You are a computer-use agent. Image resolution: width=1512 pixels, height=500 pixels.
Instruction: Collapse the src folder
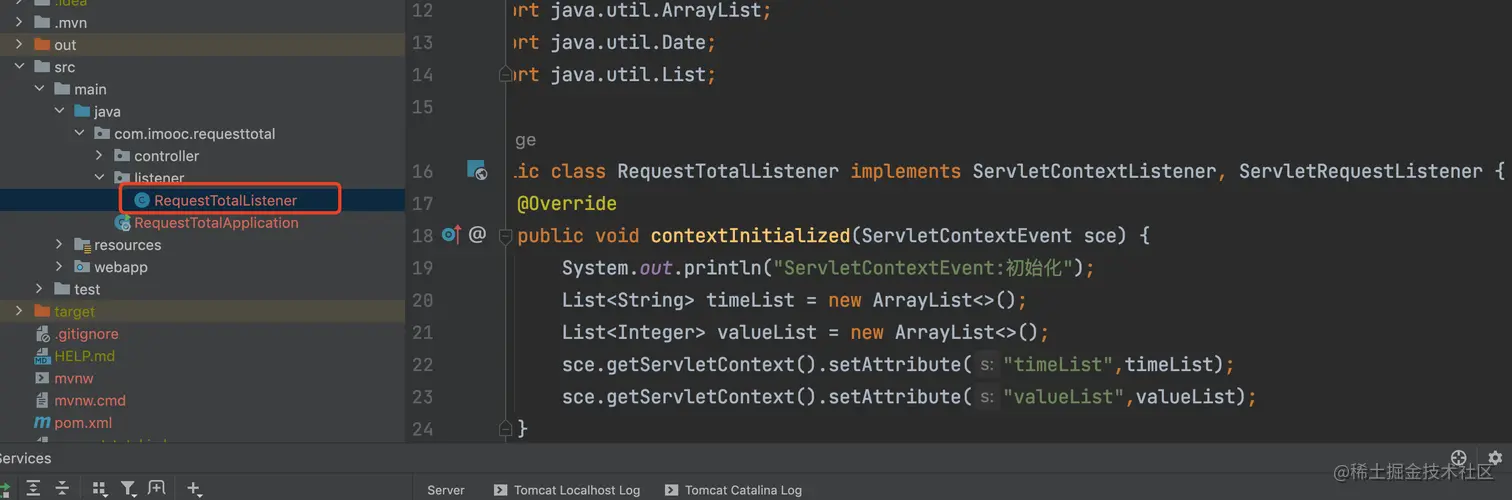19,67
